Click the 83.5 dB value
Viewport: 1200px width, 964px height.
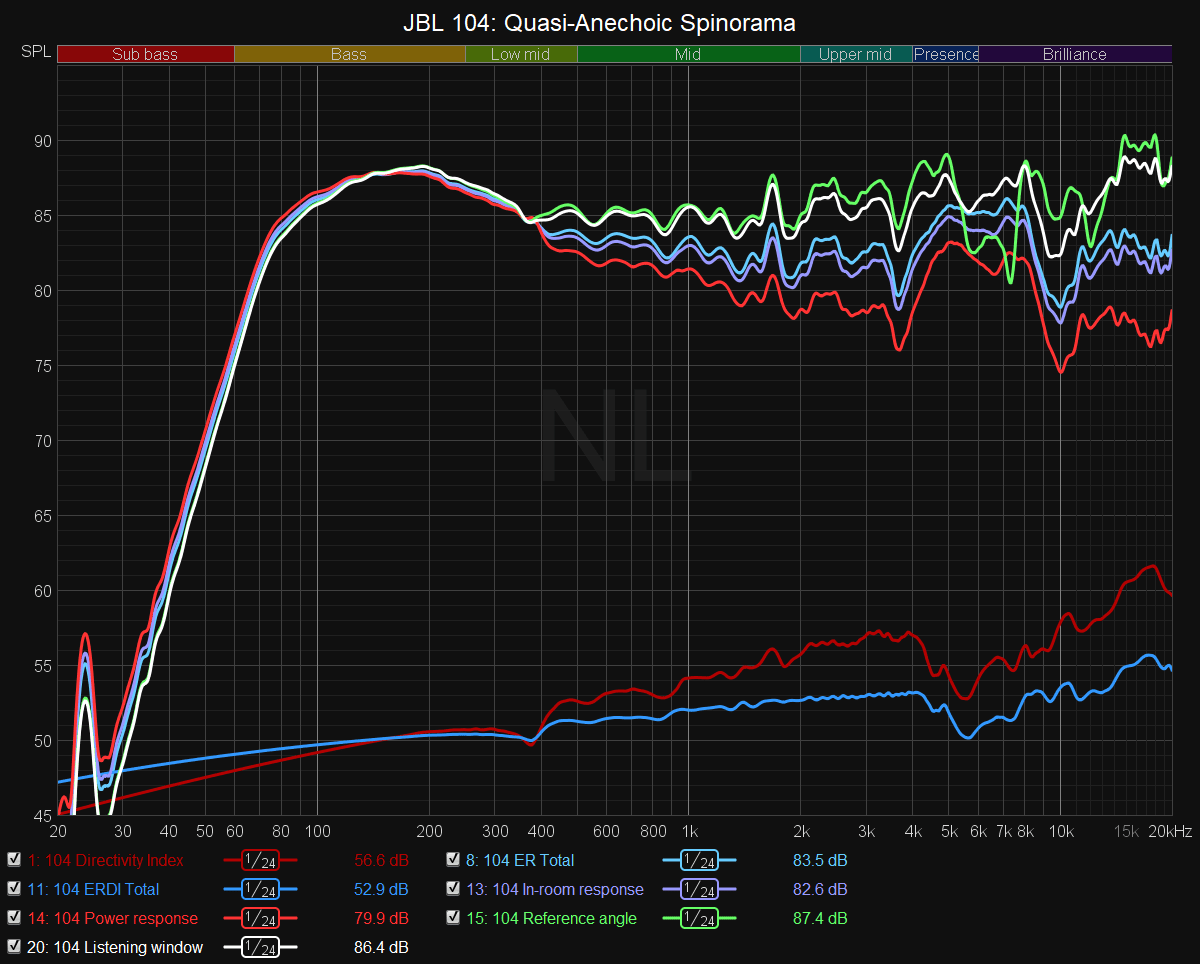pos(820,860)
